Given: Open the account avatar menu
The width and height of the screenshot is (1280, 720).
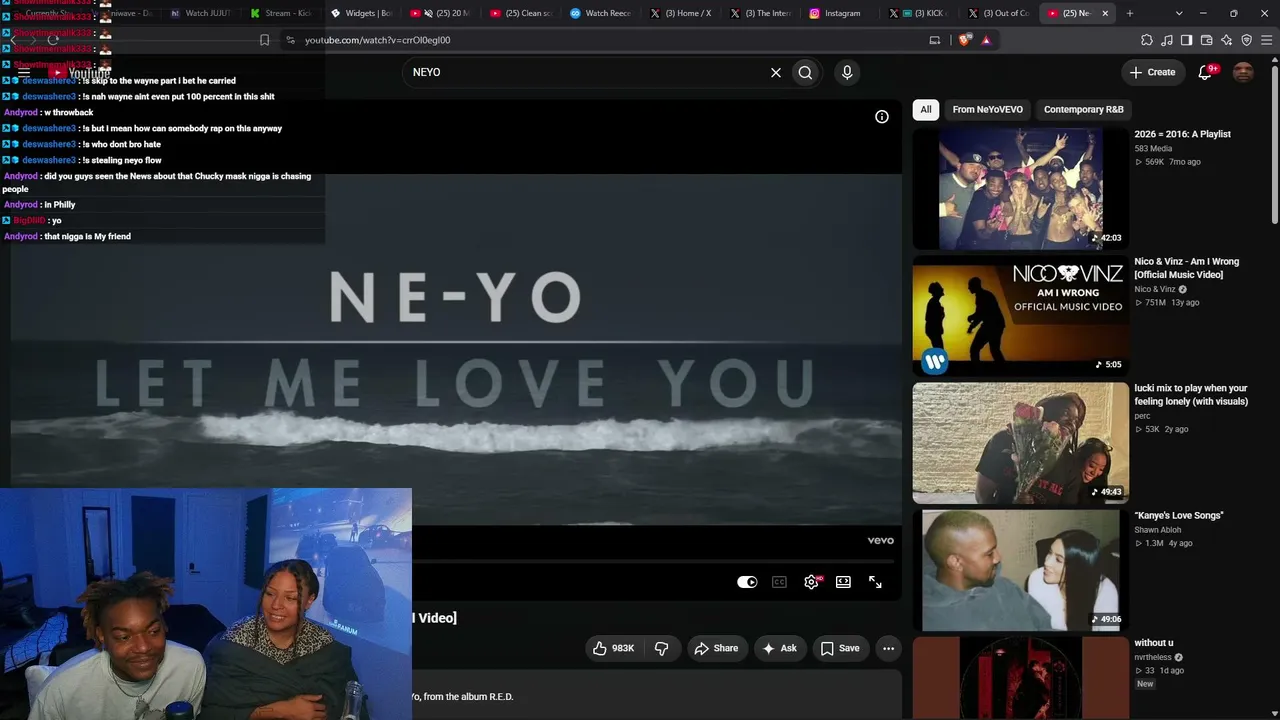Looking at the screenshot, I should tap(1243, 72).
